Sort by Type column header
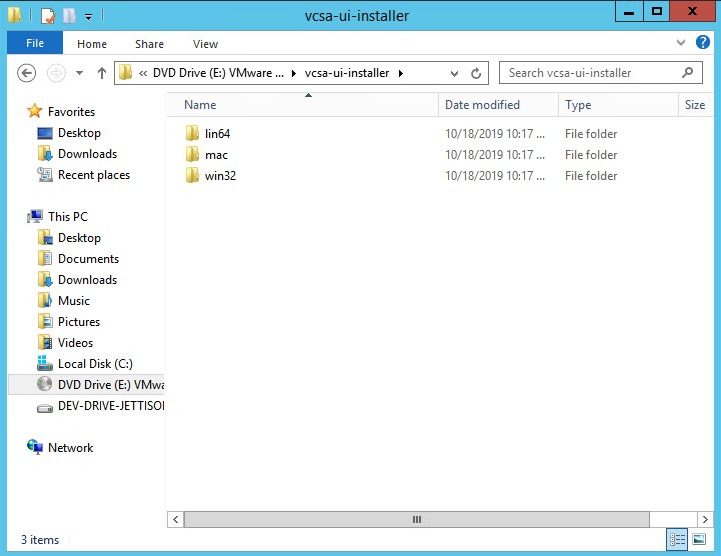Viewport: 721px width, 556px height. 618,105
